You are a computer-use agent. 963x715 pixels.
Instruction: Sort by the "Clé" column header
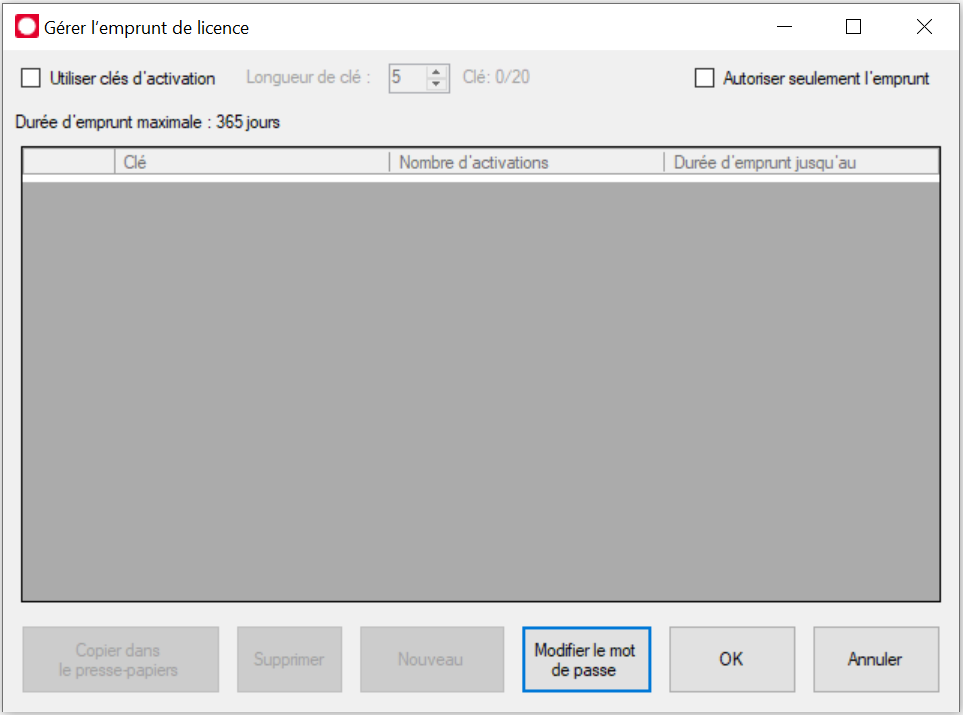point(251,162)
